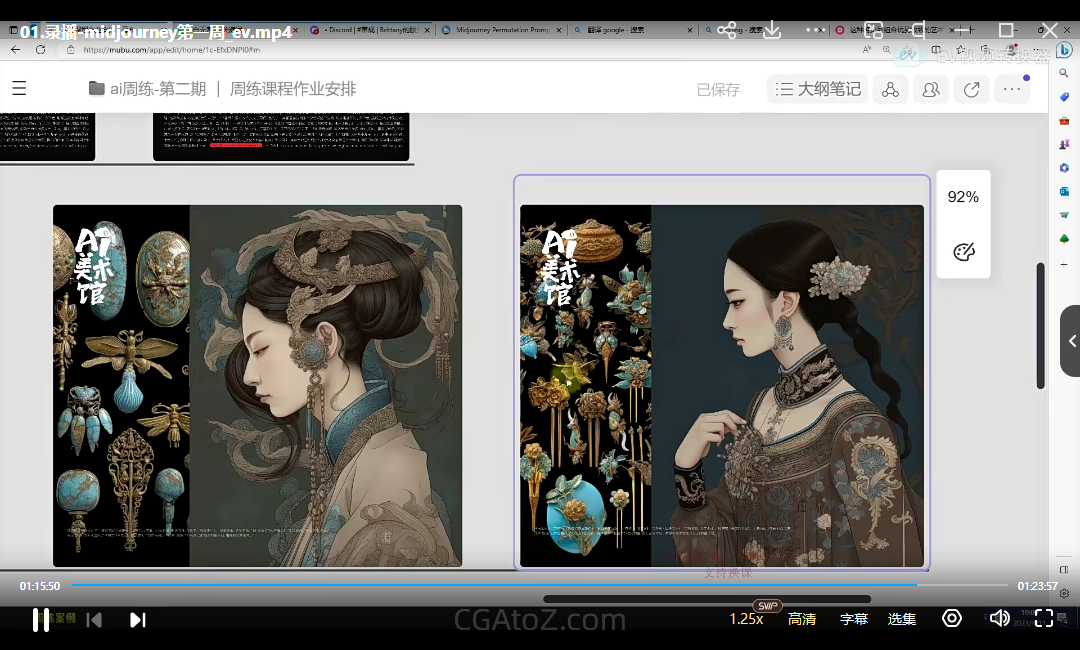Open the 高清 quality selector
Screen dimensions: 1080x650
(x=802, y=619)
